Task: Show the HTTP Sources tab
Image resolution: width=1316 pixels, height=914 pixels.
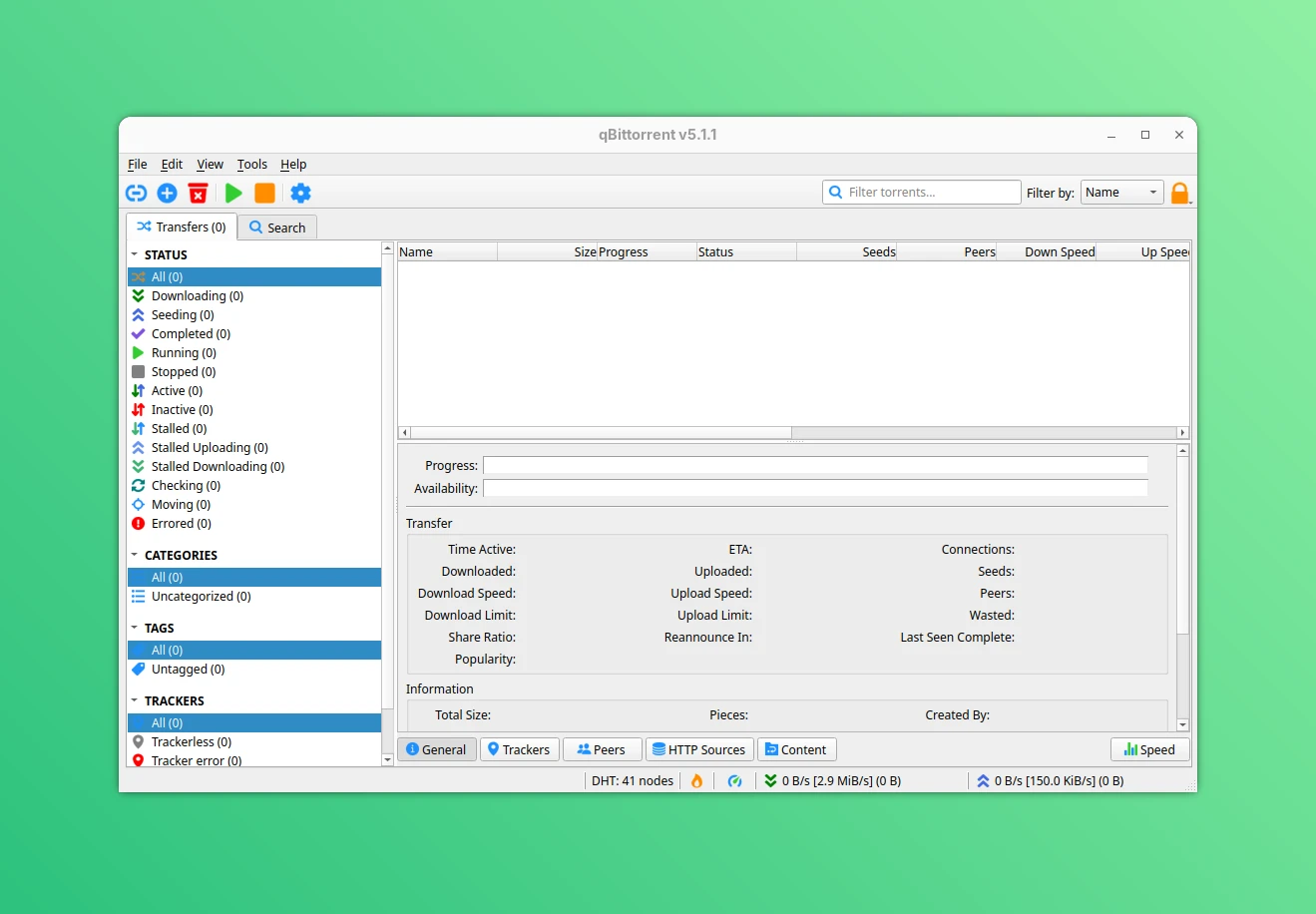Action: pos(699,749)
